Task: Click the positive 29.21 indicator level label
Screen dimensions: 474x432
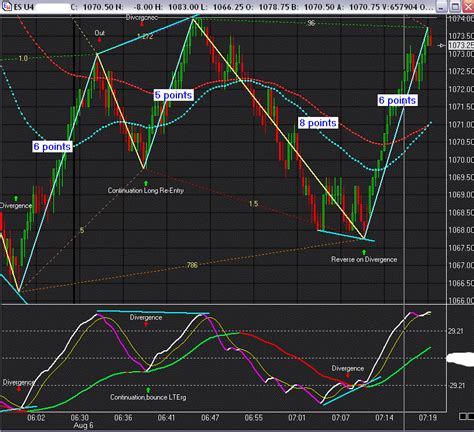Action: (456, 331)
